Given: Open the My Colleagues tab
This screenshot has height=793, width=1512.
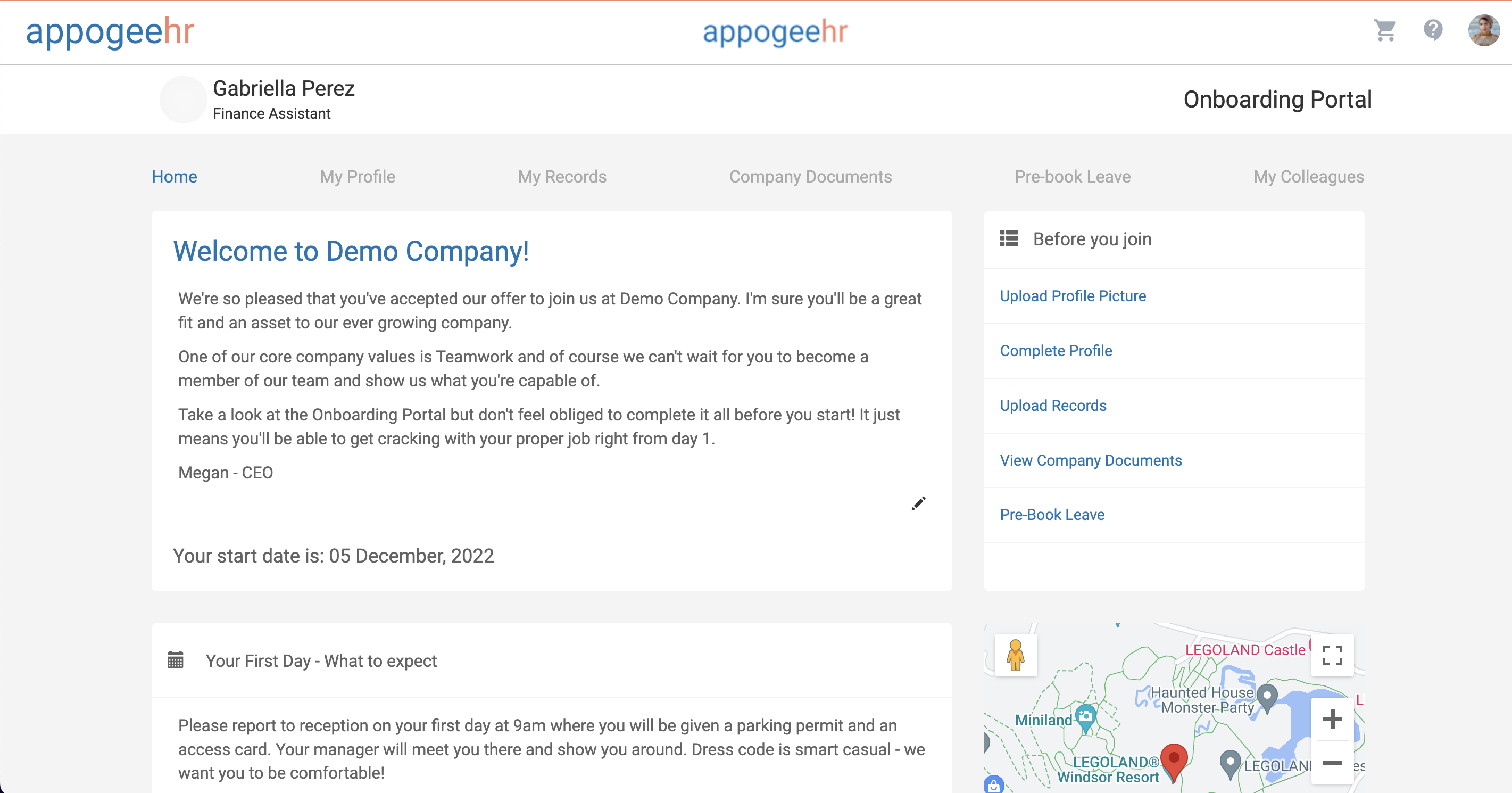Looking at the screenshot, I should click(x=1308, y=177).
